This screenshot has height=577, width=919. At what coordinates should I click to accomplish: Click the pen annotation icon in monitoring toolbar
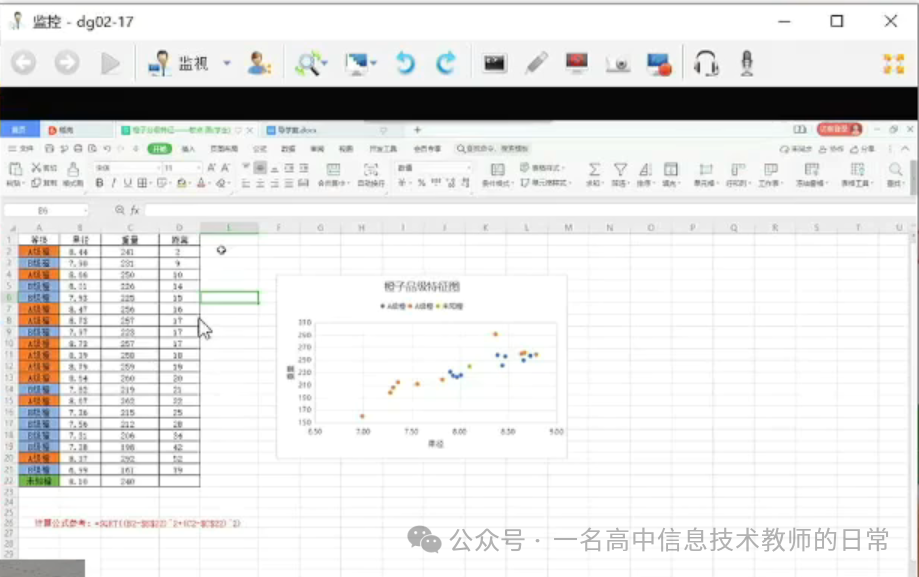536,62
